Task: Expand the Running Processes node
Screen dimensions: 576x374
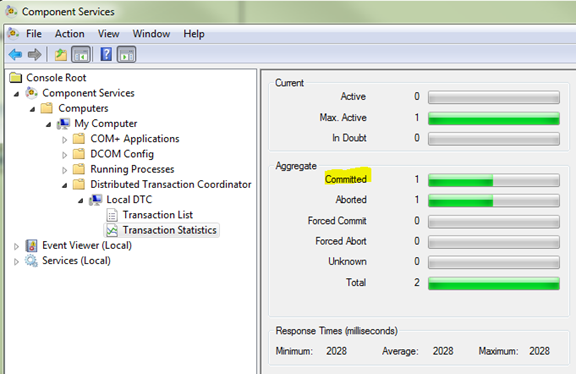Action: [64, 170]
